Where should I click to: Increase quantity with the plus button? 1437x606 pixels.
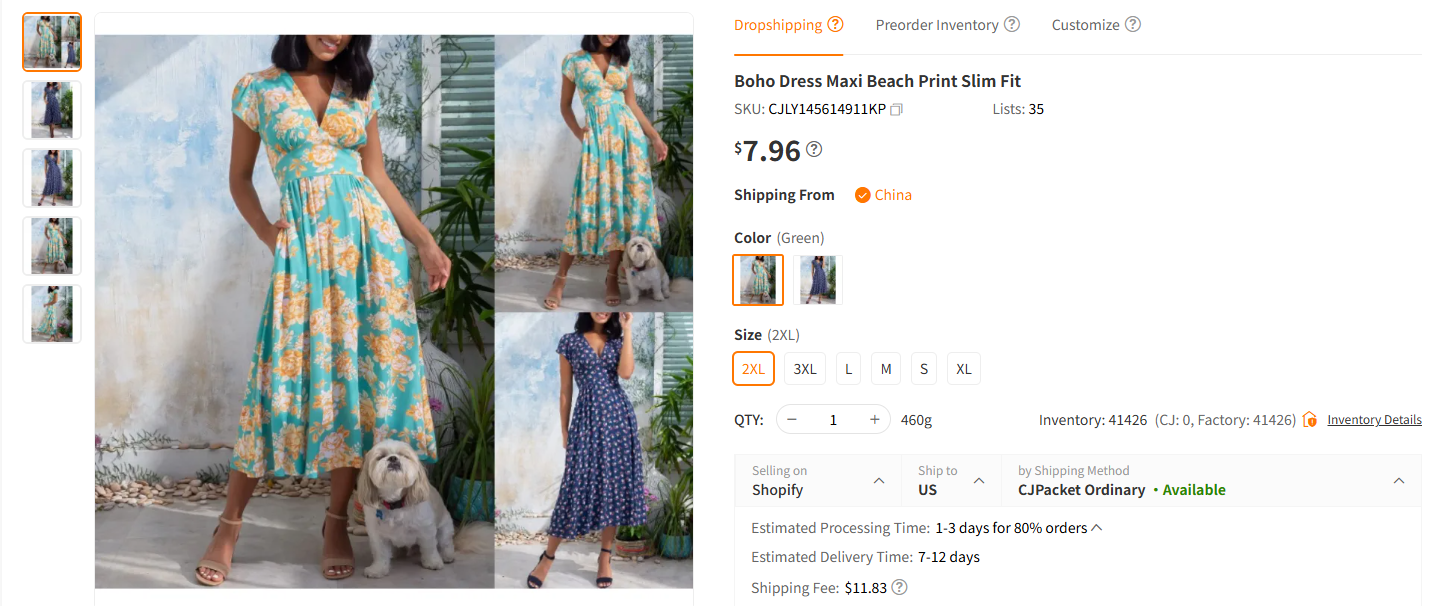(x=873, y=419)
